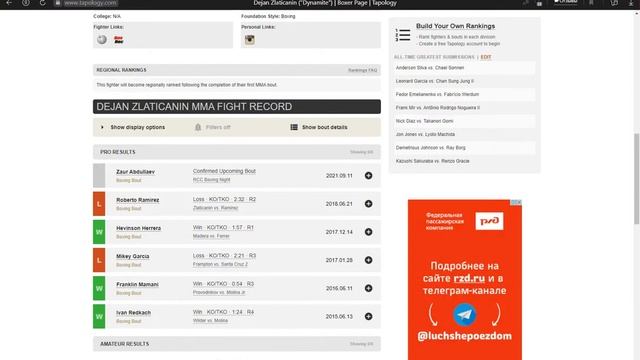Image resolution: width=640 pixels, height=360 pixels.
Task: Expand the Hevinson Herrera bout with plus icon
Action: click(x=368, y=232)
